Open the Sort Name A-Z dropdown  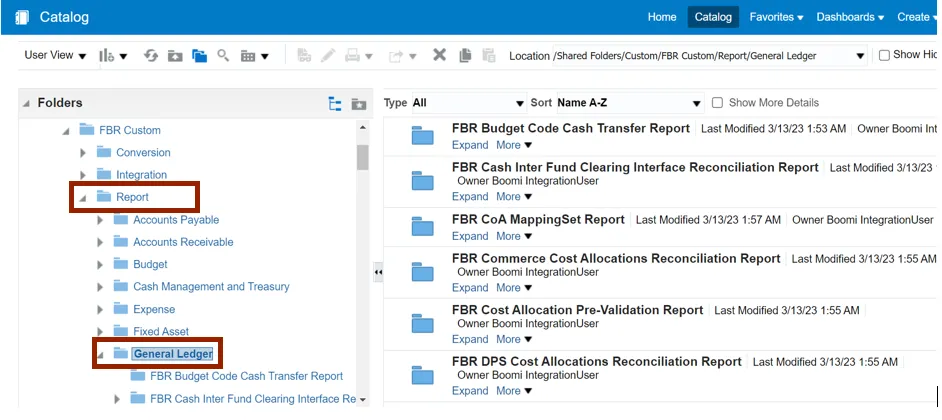pos(630,103)
